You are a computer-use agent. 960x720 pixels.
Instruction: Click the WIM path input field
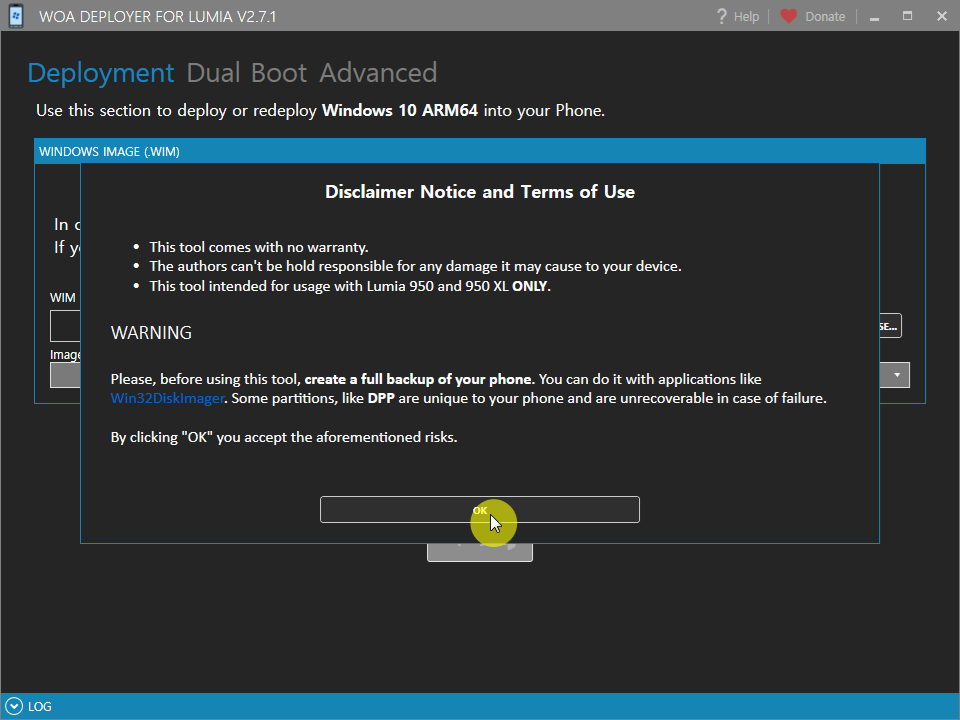click(x=65, y=326)
